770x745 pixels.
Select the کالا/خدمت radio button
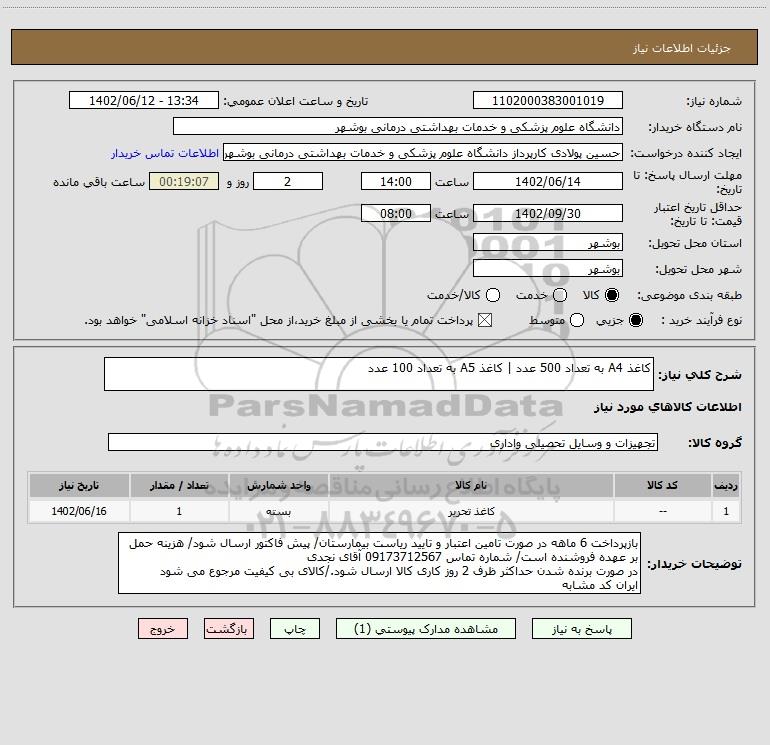(x=493, y=295)
